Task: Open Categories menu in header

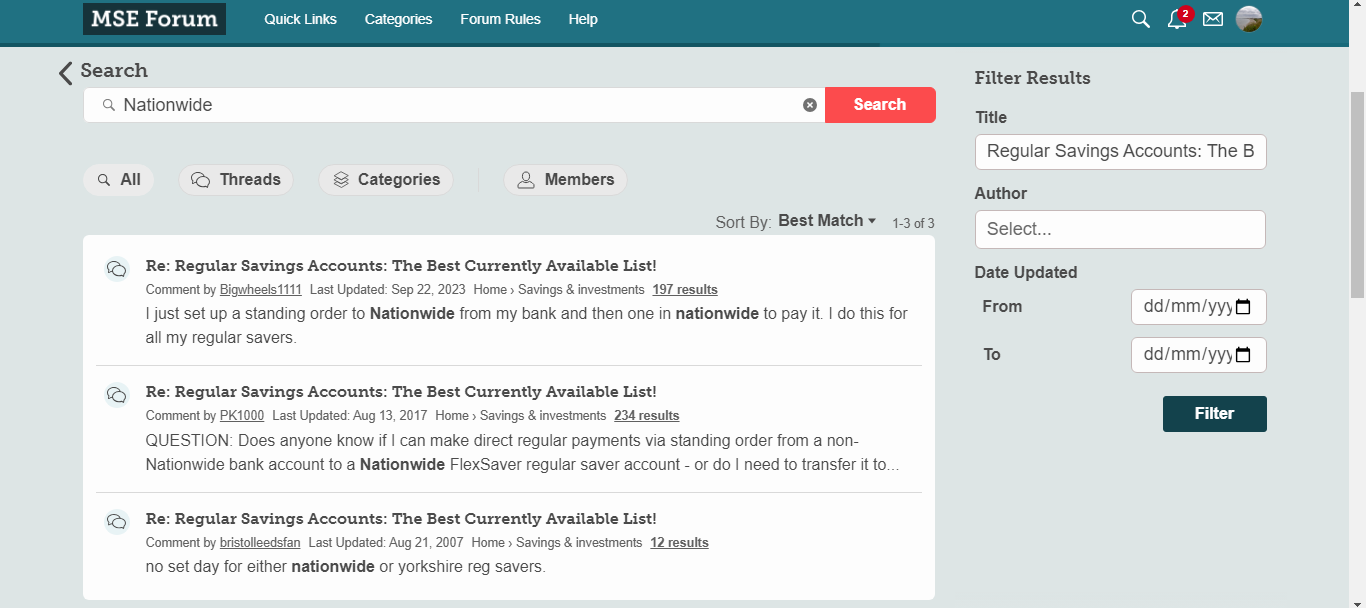Action: 398,19
